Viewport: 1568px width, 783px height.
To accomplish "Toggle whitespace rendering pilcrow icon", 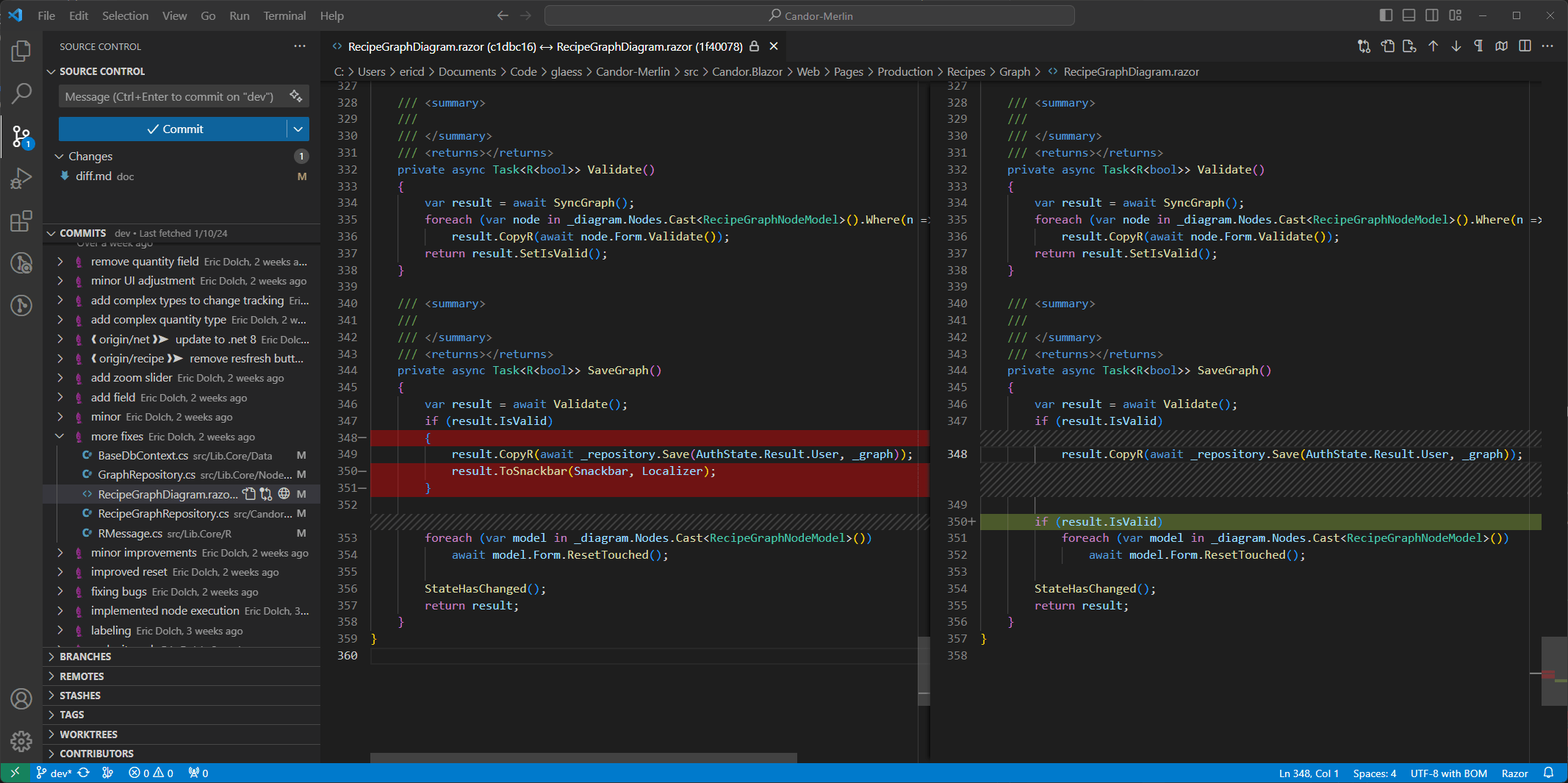I will click(1478, 46).
